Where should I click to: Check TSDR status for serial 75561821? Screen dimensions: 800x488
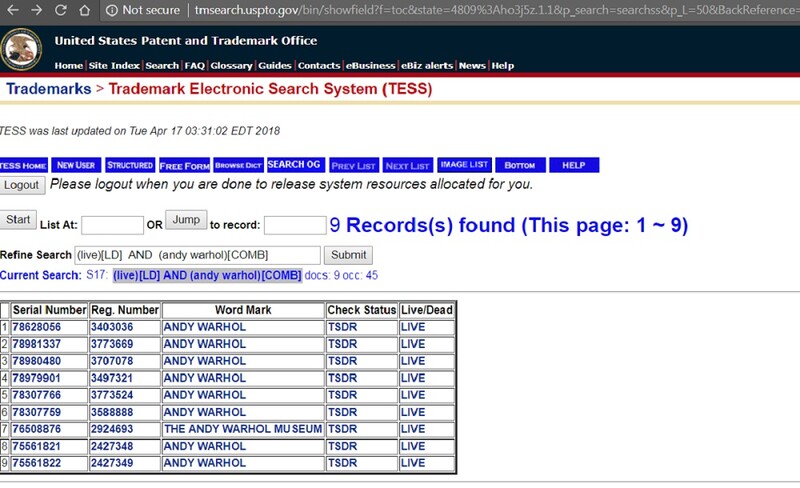(x=342, y=446)
